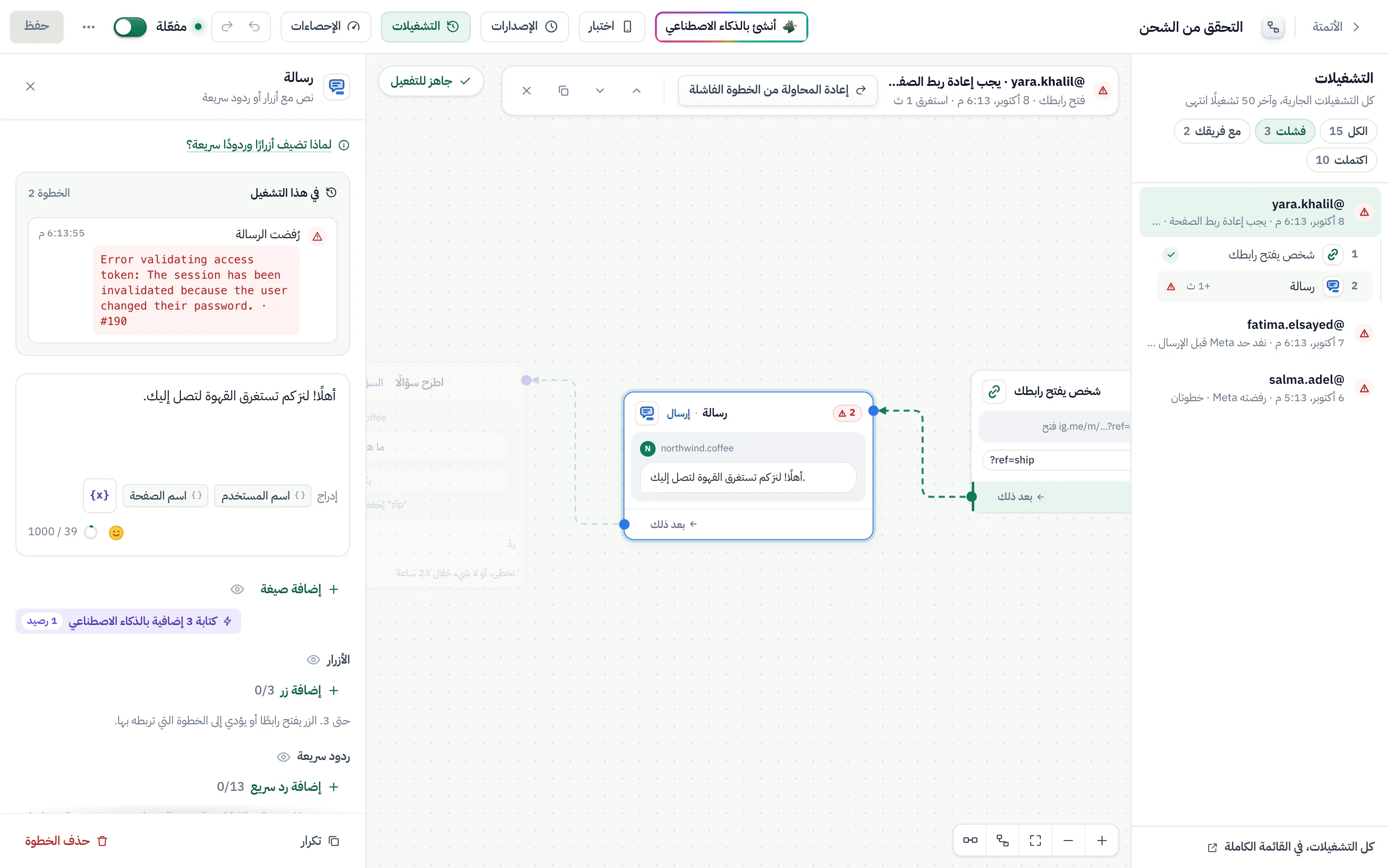Image resolution: width=1389 pixels, height=868 pixels.
Task: Copy run details with the duplicate icon
Action: [564, 91]
